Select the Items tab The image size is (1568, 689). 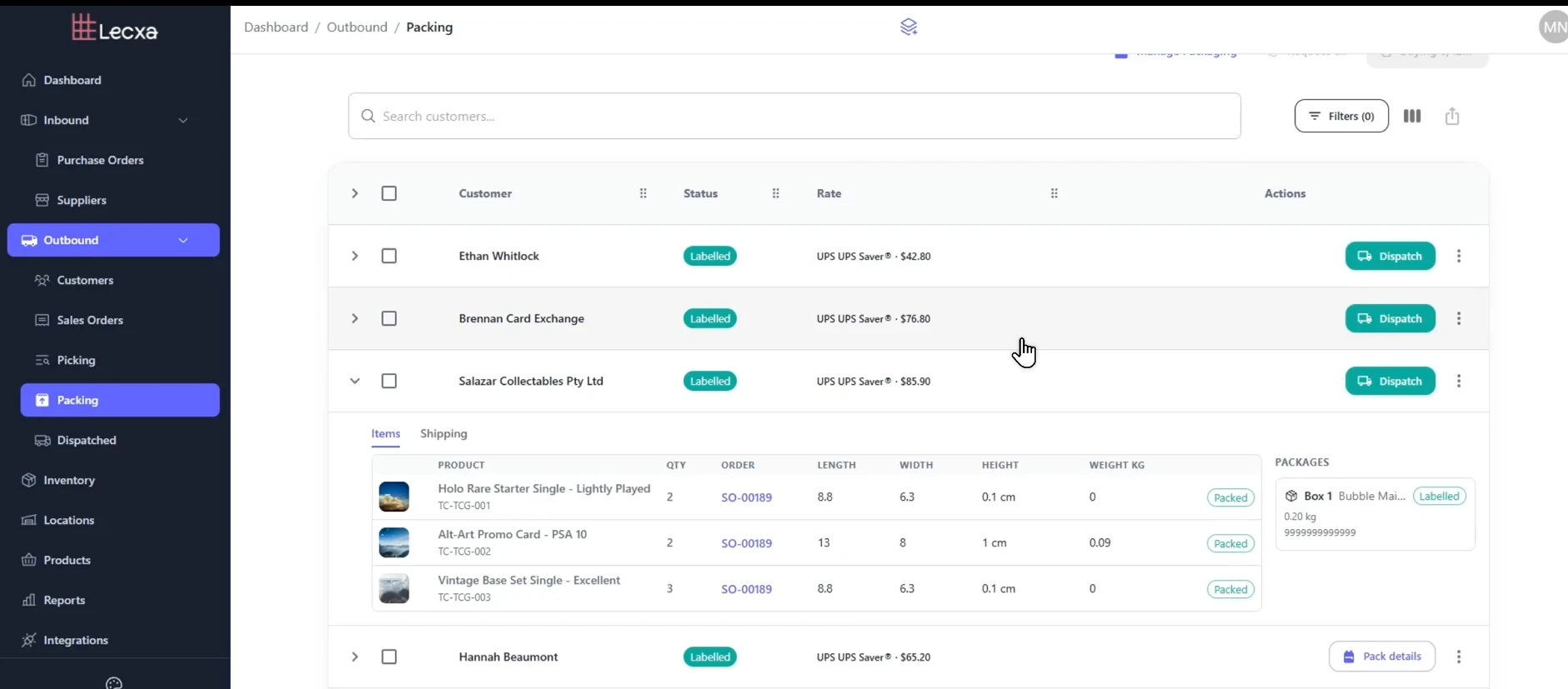pos(386,433)
